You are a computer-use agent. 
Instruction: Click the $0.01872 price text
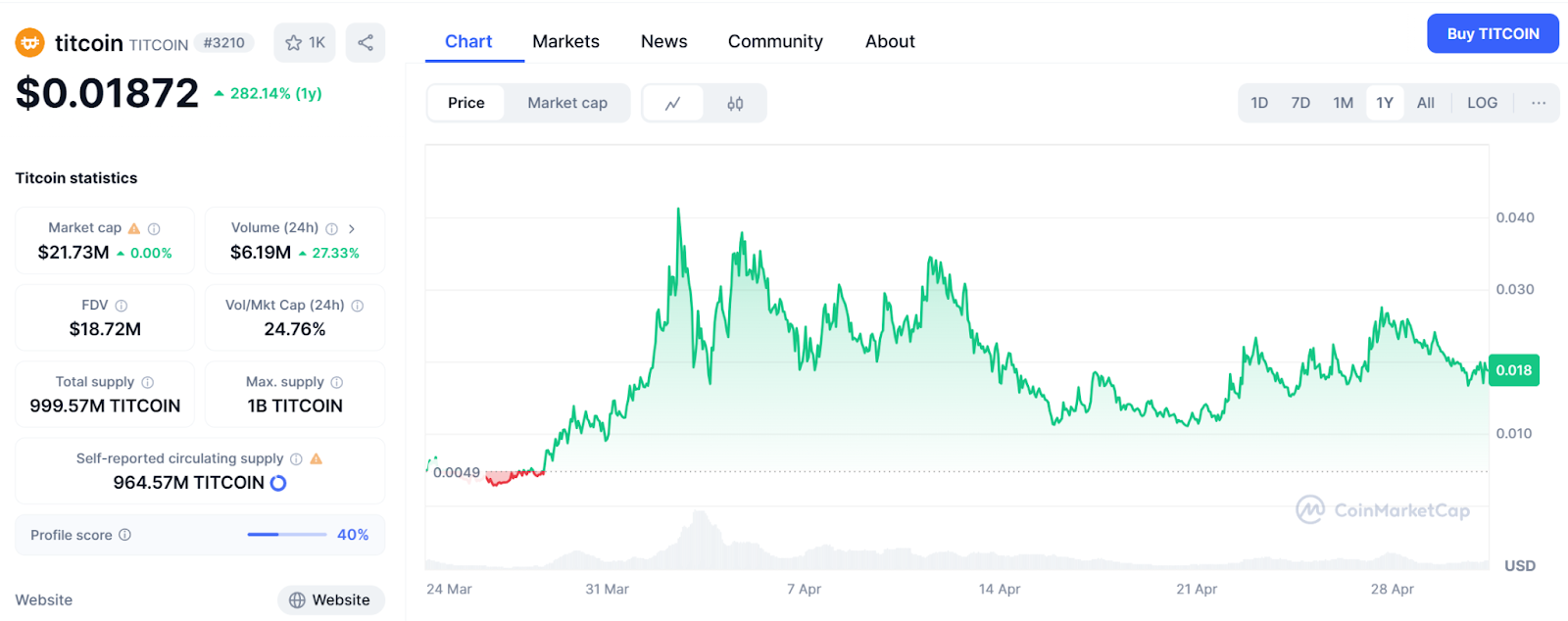[108, 93]
